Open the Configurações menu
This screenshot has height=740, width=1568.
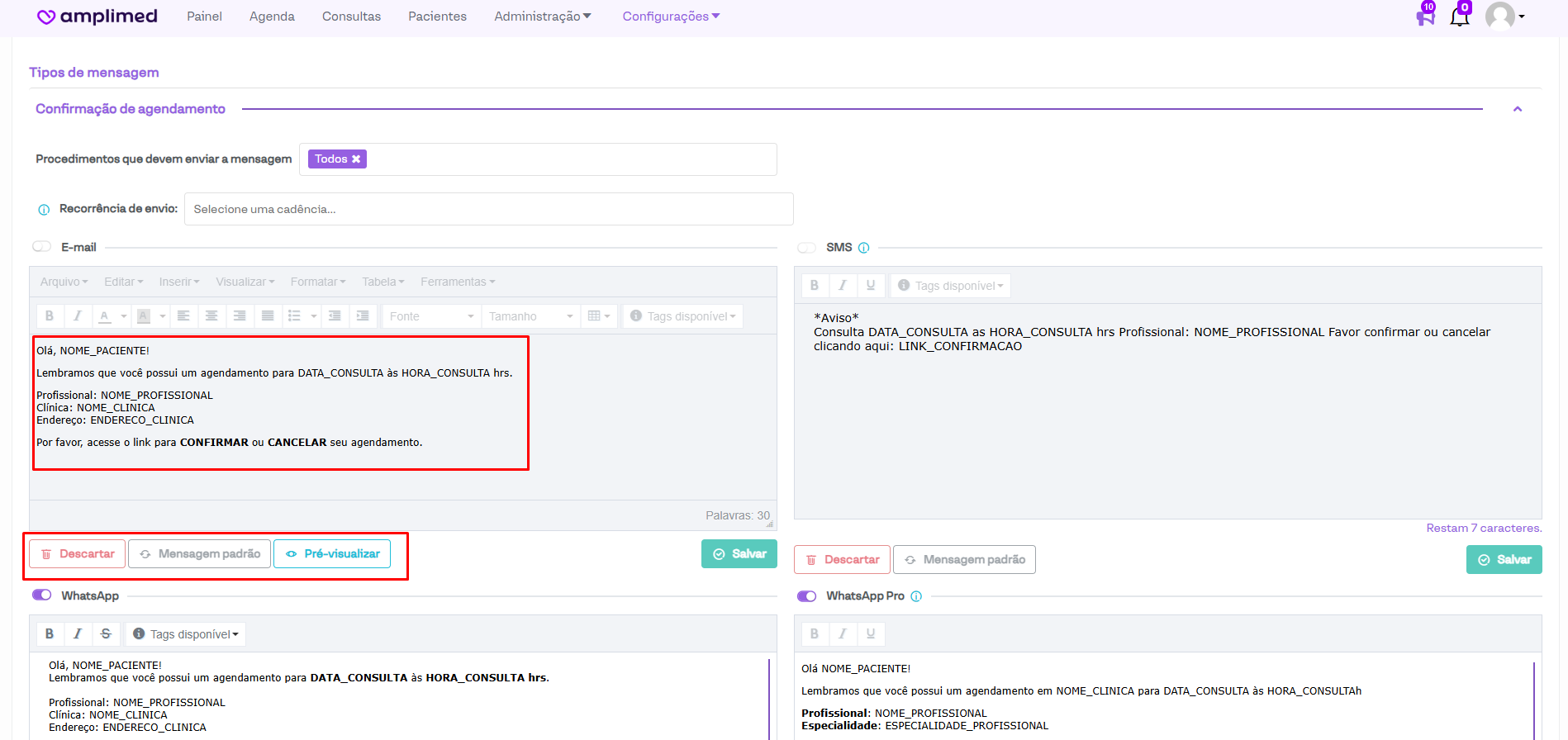pyautogui.click(x=670, y=17)
